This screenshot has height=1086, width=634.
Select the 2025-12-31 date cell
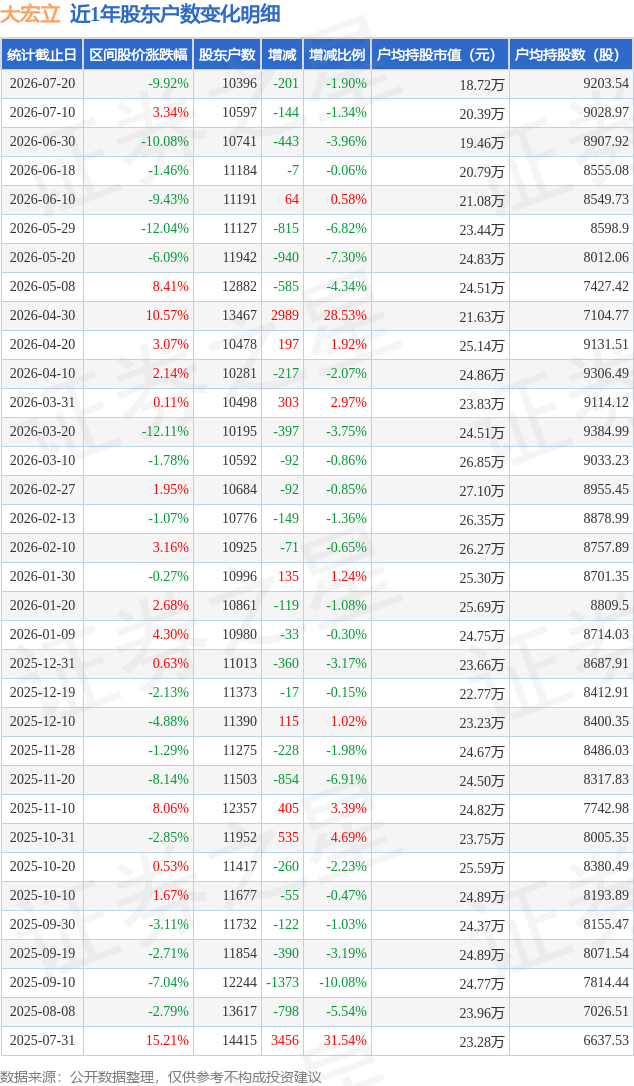pos(42,663)
